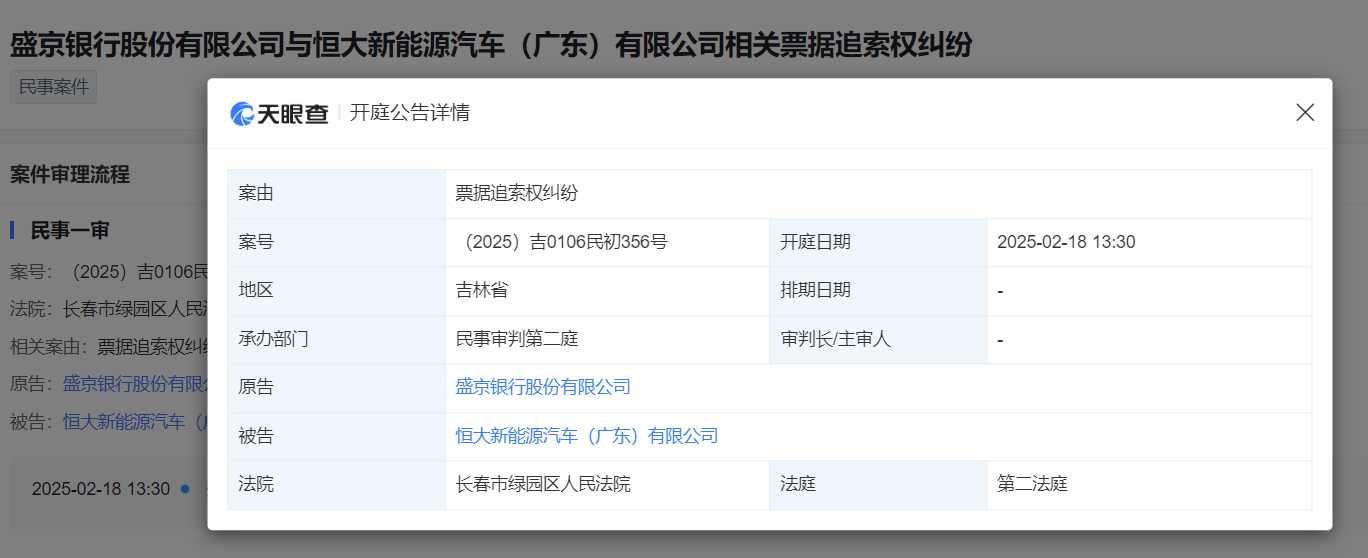Image resolution: width=1368 pixels, height=558 pixels.
Task: Click the page title 盛京银行股份有限公司与恒大新能源汽车 dispute
Action: coord(491,44)
